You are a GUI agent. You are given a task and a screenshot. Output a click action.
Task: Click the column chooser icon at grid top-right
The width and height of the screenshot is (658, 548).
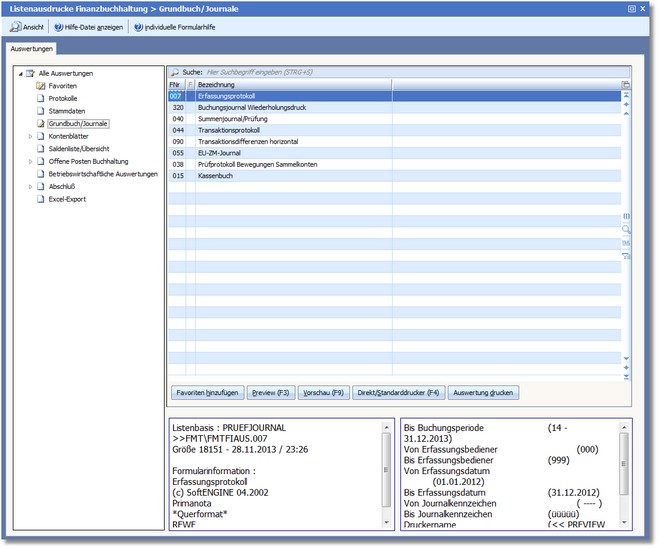click(x=626, y=85)
